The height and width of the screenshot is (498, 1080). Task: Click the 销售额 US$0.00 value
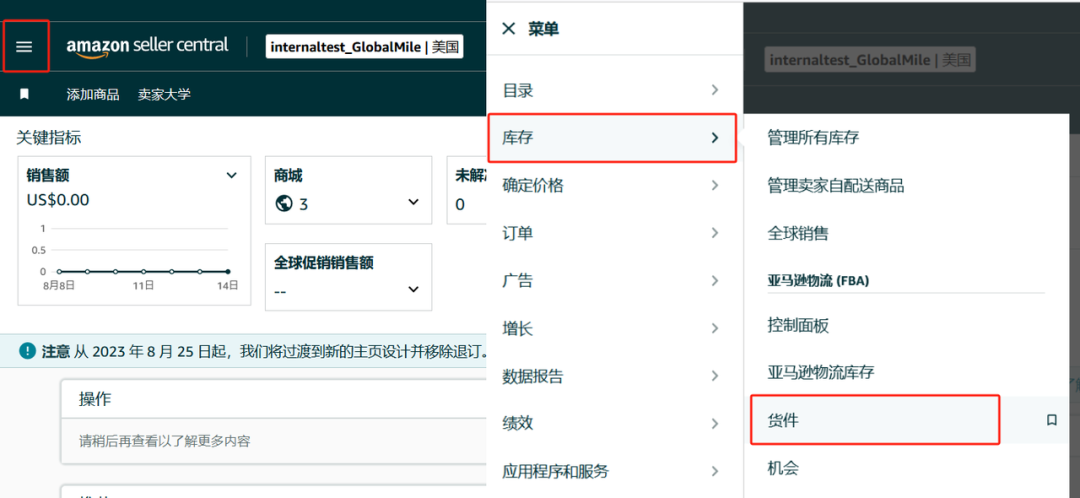point(58,200)
